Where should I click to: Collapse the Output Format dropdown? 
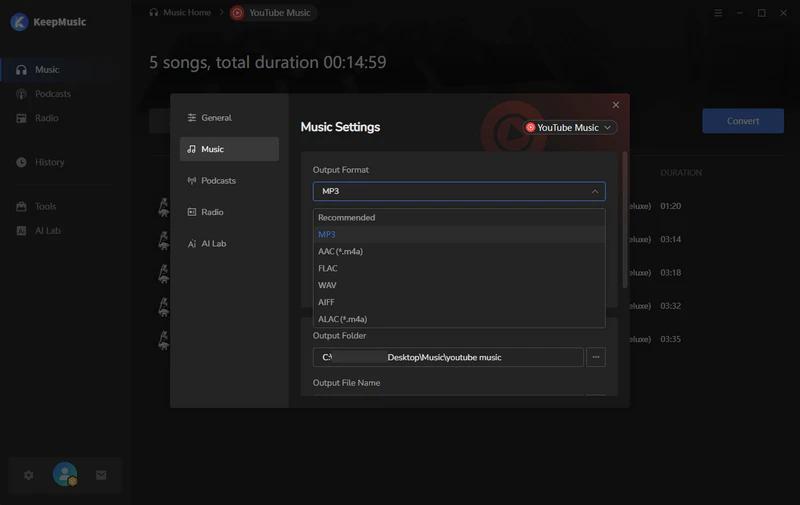[x=458, y=191]
